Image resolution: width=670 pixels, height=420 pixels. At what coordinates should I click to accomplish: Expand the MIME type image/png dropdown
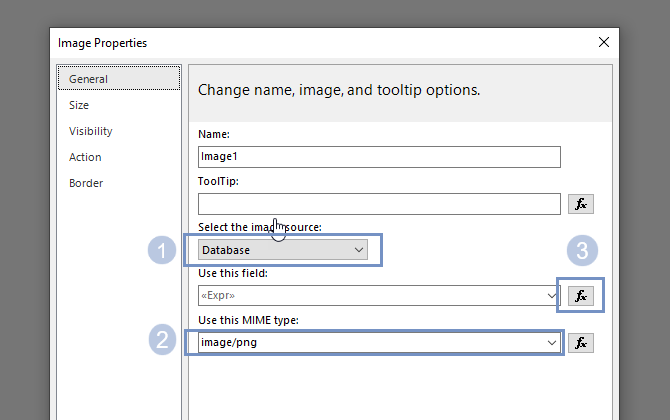point(552,343)
